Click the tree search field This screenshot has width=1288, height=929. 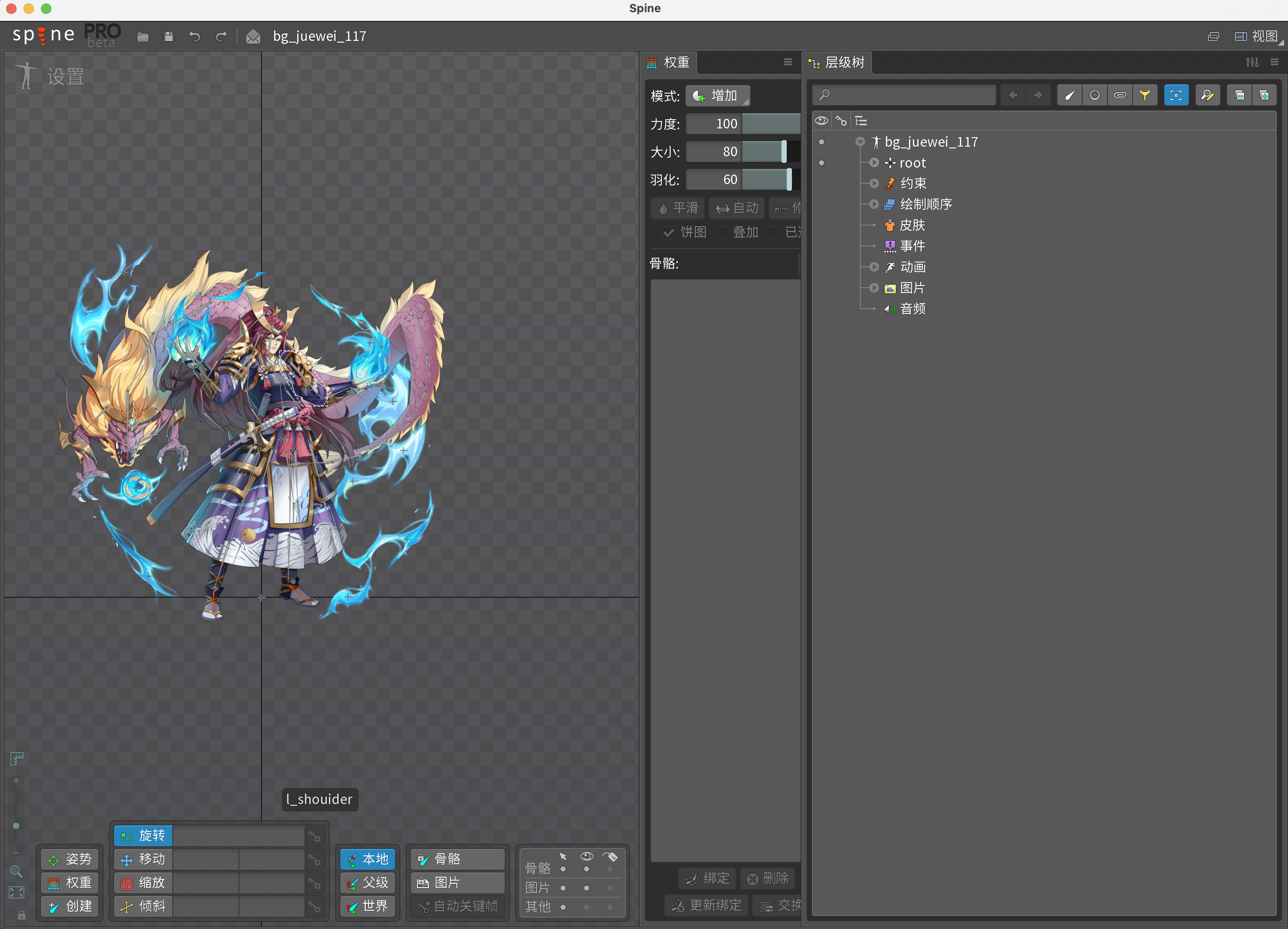point(904,95)
